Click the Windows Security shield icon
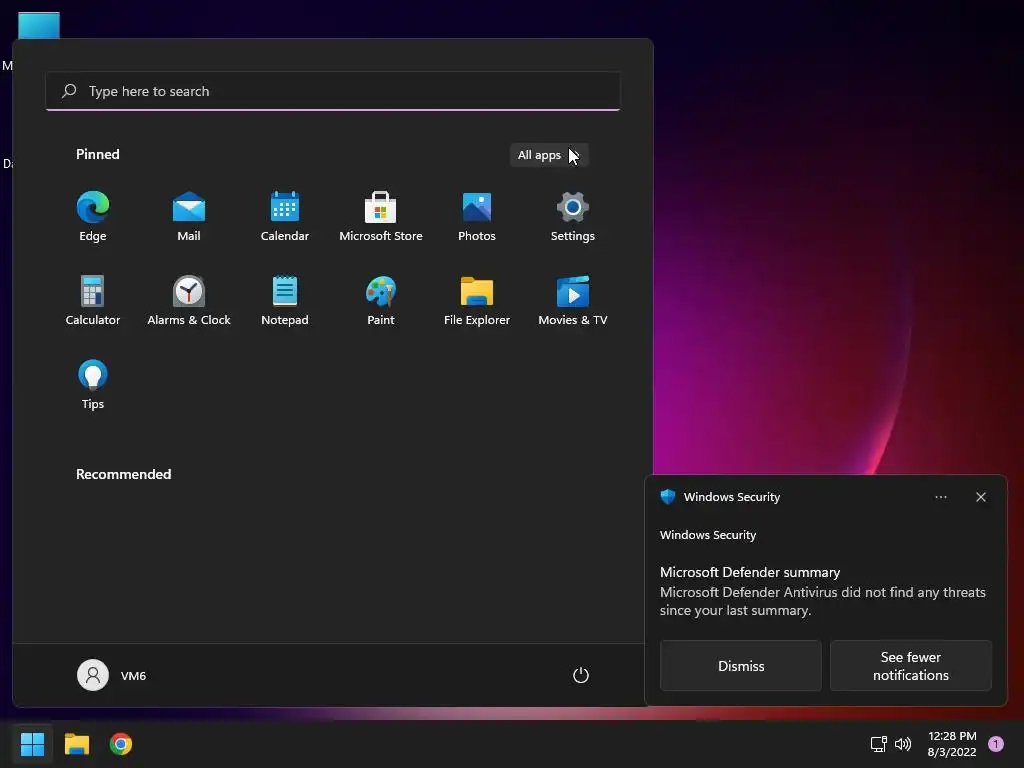The width and height of the screenshot is (1024, 768). coord(667,497)
